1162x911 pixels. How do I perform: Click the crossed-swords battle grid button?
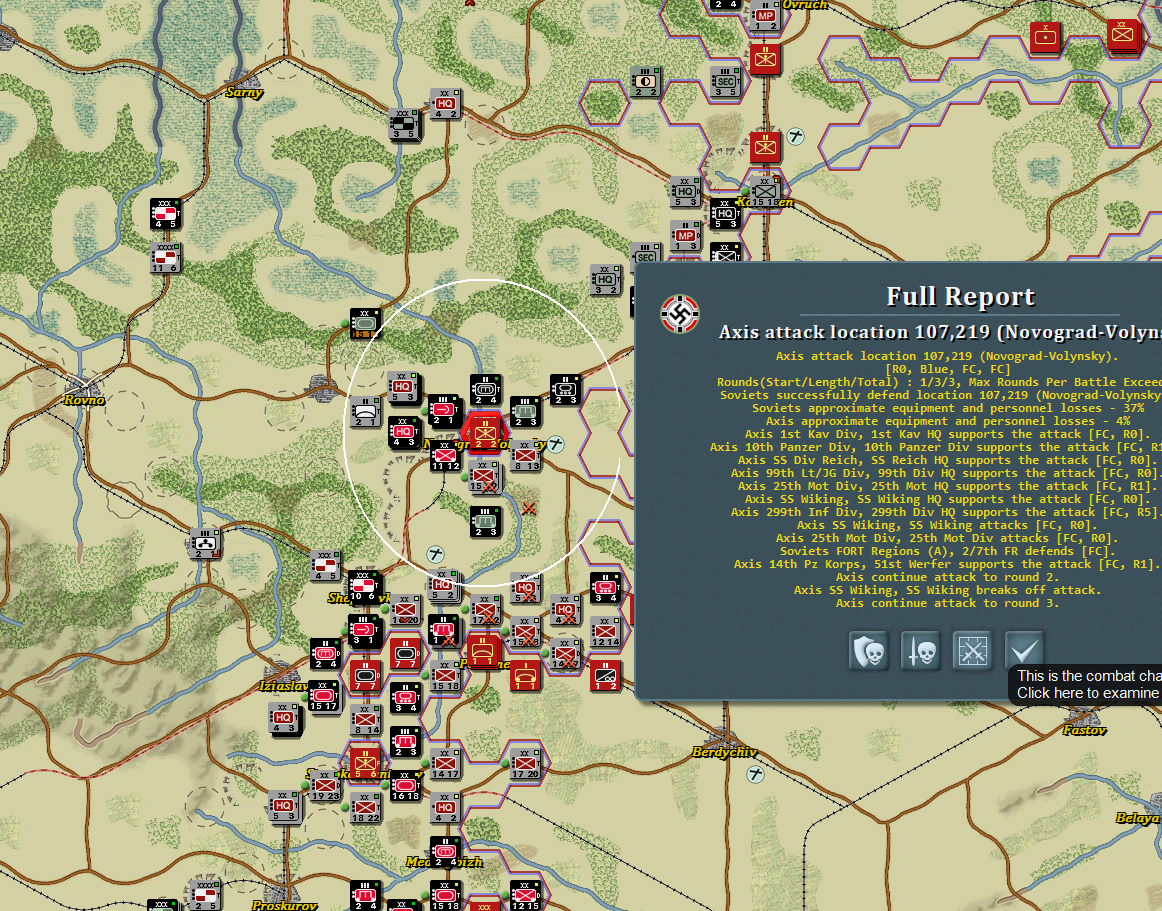(972, 651)
